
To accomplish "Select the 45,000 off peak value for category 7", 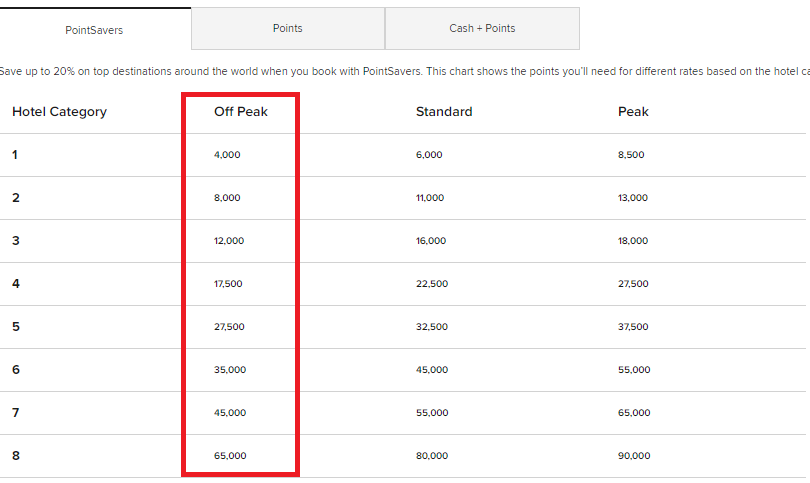I will pos(230,412).
